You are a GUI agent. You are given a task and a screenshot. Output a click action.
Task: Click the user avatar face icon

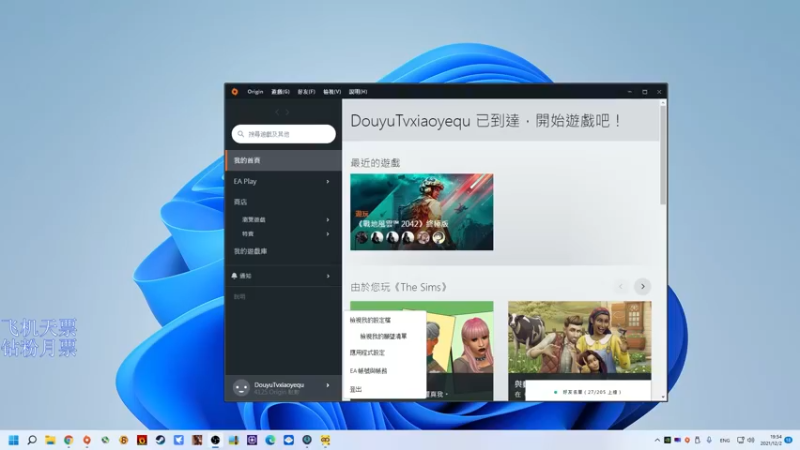(x=241, y=388)
